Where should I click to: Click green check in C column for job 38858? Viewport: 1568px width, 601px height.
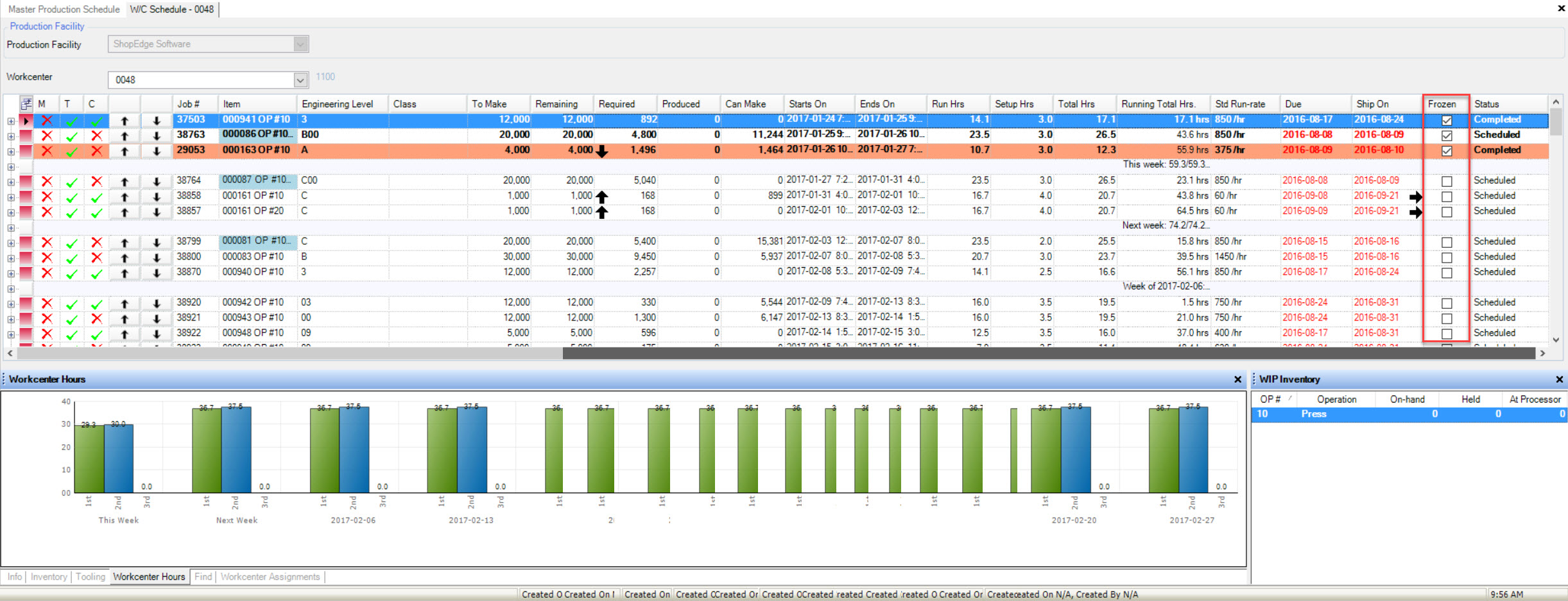point(96,197)
